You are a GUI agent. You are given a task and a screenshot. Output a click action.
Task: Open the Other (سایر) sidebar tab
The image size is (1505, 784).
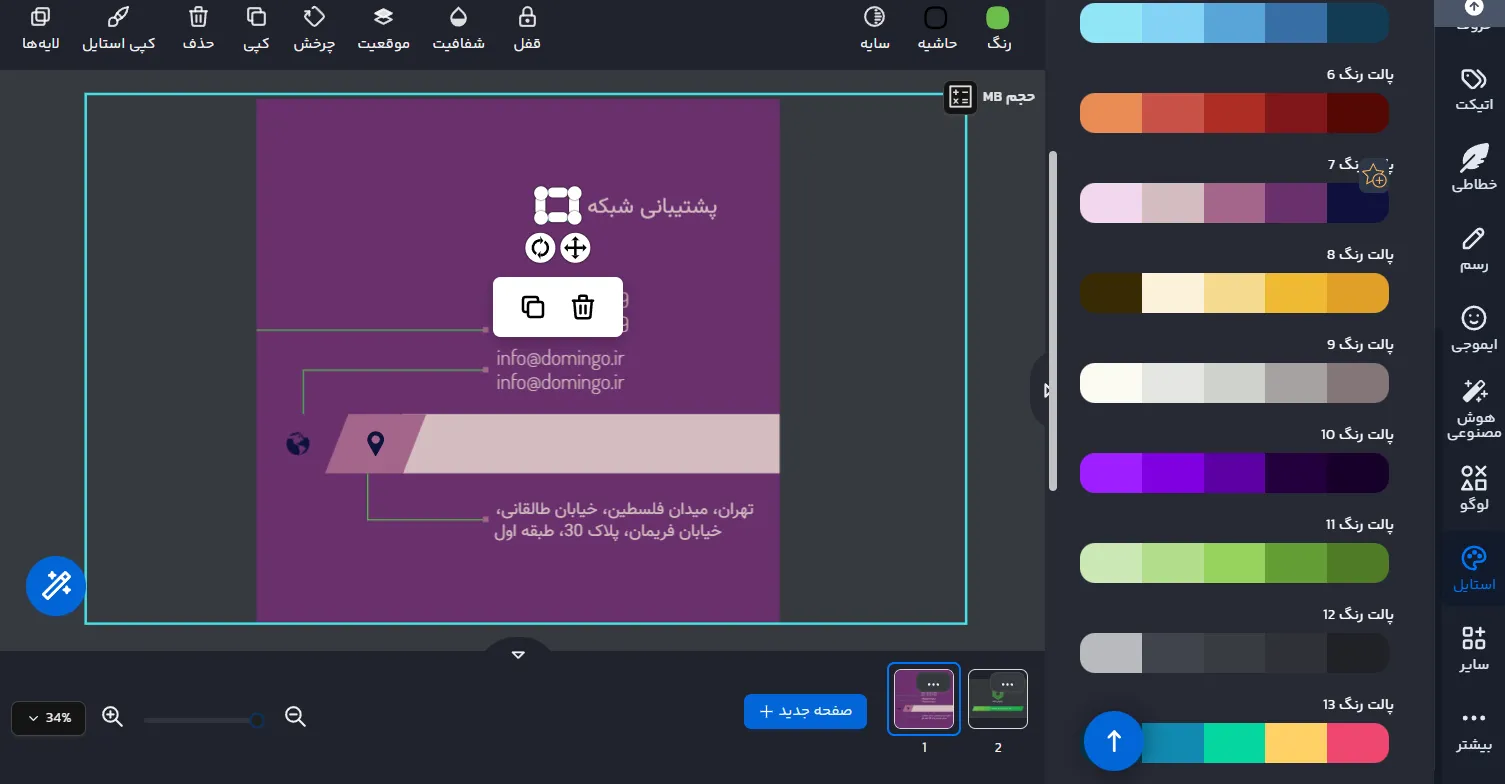coord(1473,648)
